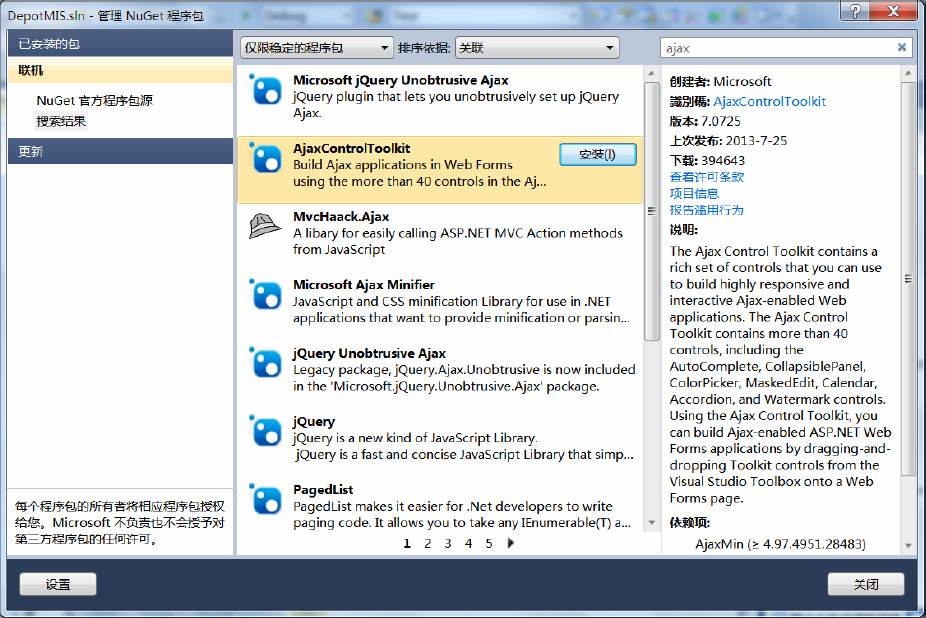This screenshot has height=618, width=926.
Task: Open AjaxControlToolkit identifier link
Action: pyautogui.click(x=770, y=102)
